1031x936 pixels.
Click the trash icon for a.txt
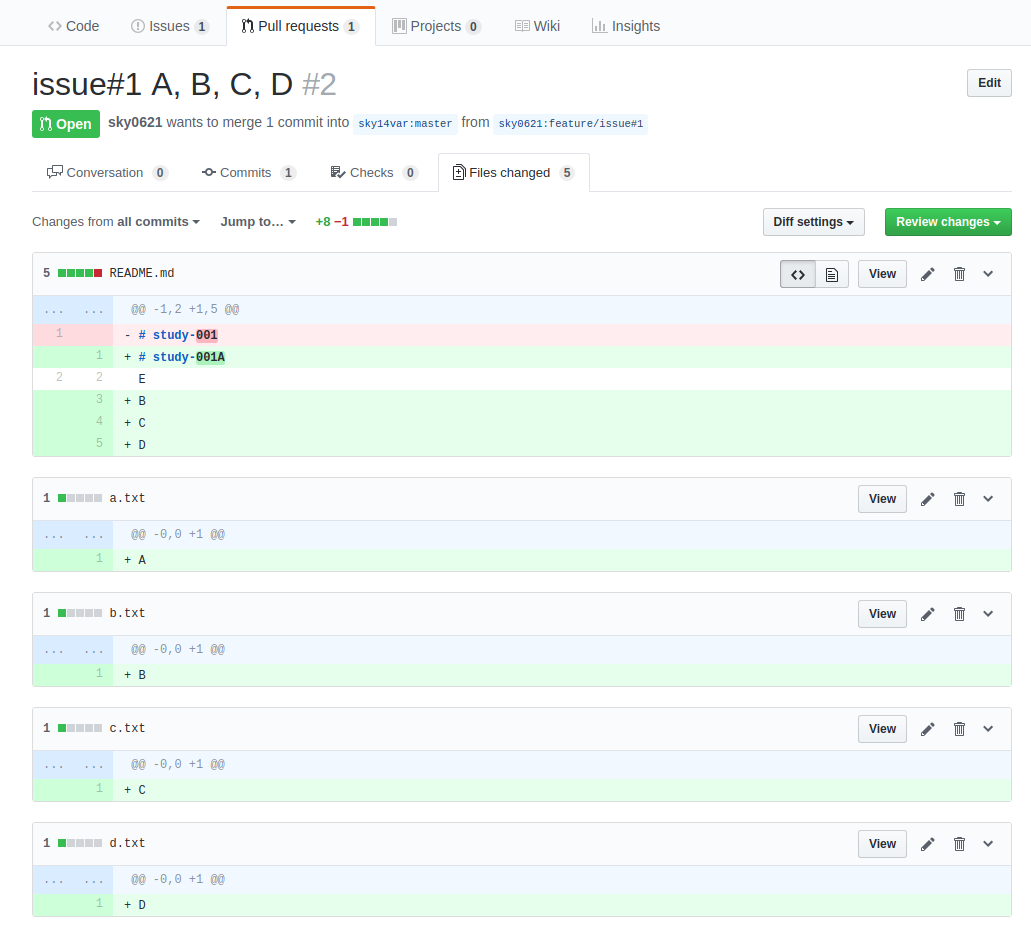[959, 499]
